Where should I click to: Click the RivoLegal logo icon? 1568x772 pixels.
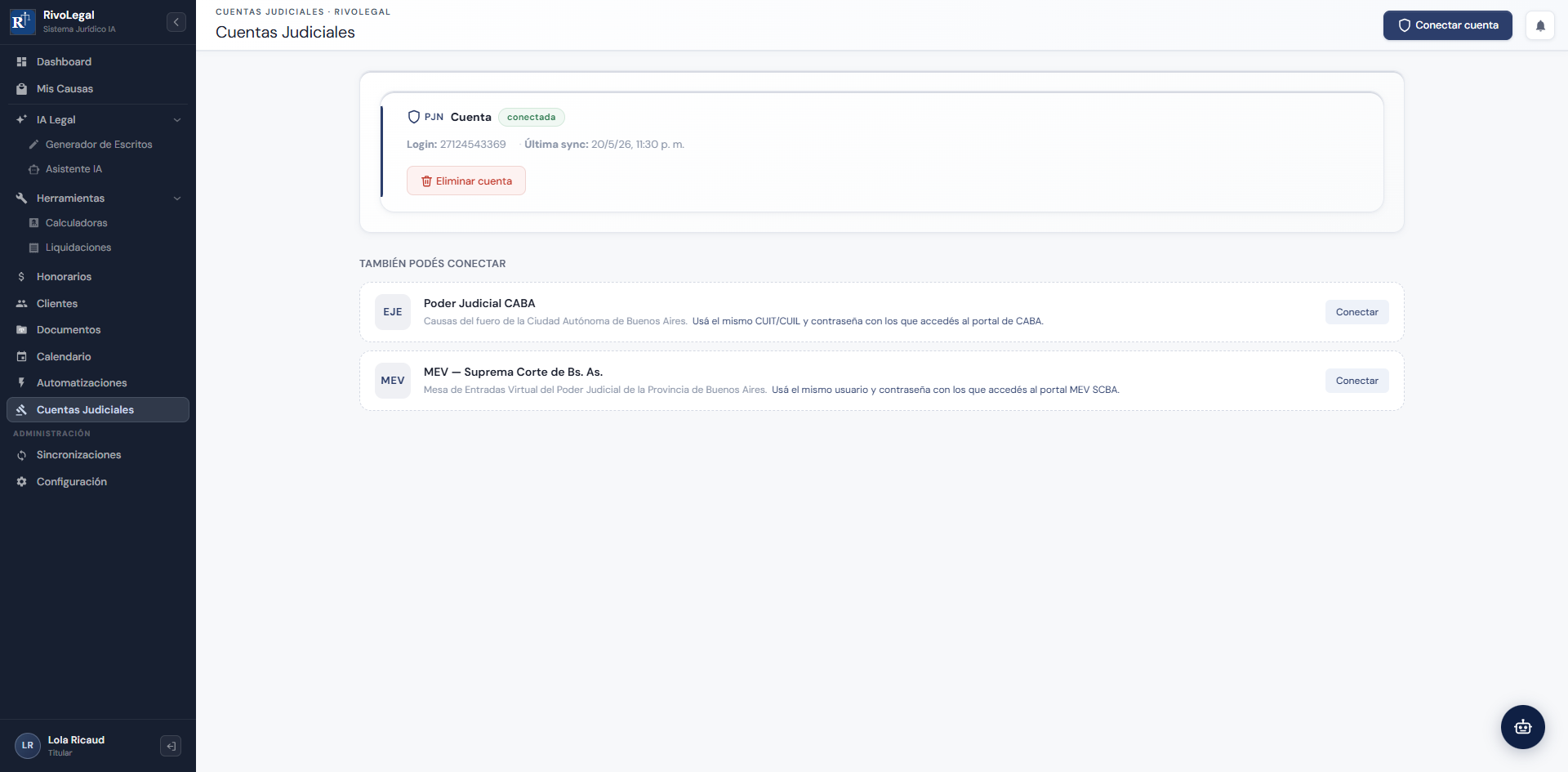point(22,22)
